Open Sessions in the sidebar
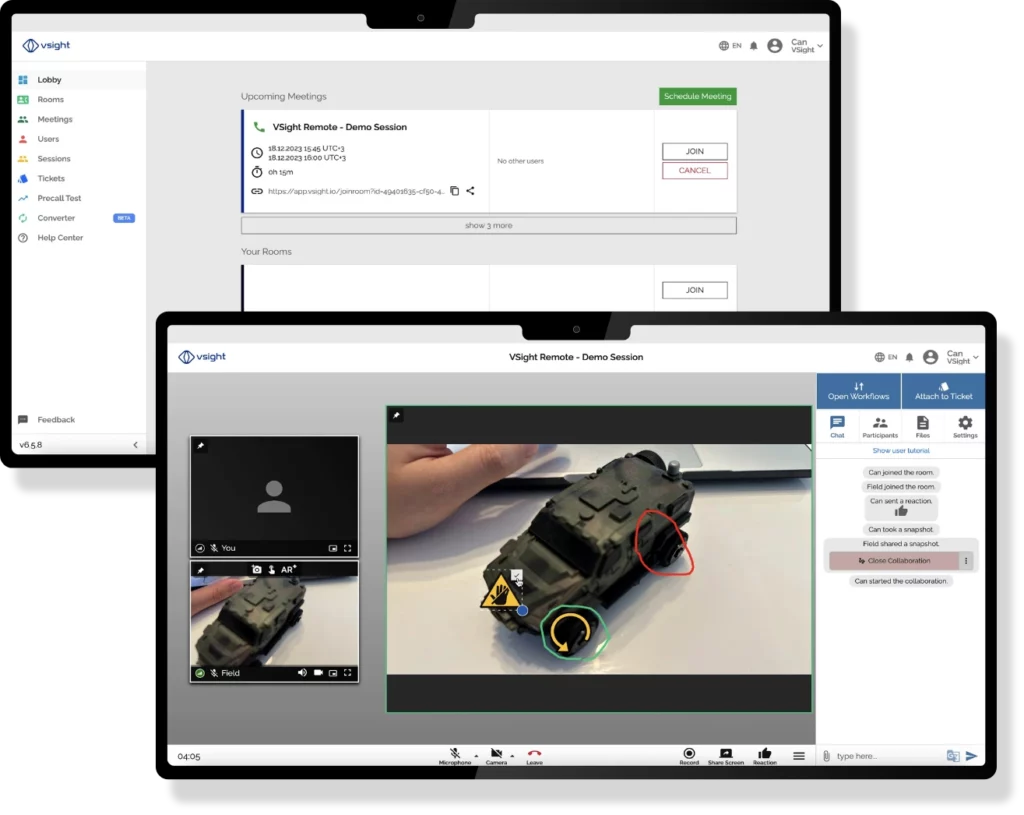 point(54,159)
